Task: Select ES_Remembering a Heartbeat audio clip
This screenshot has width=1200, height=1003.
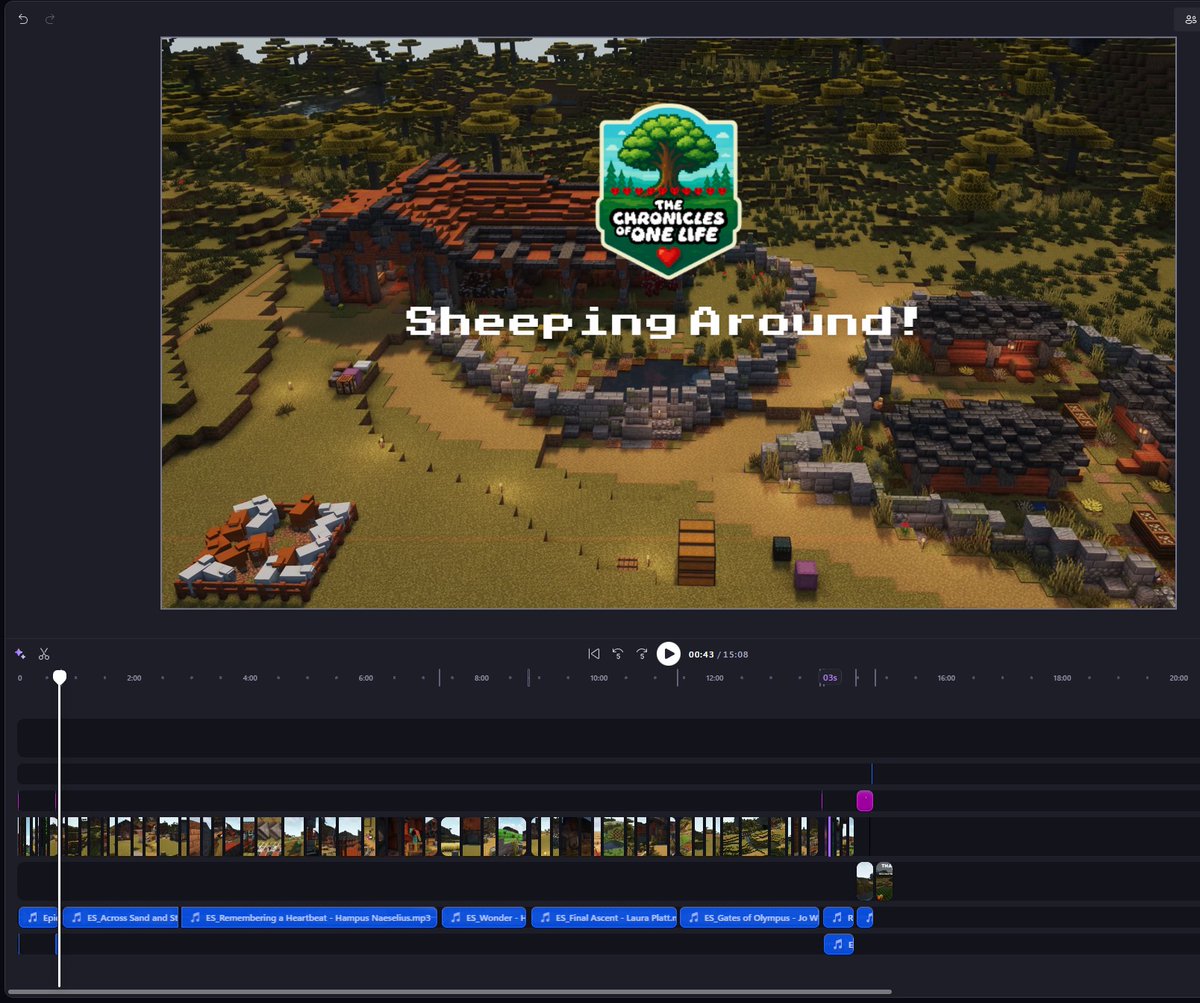Action: (309, 917)
